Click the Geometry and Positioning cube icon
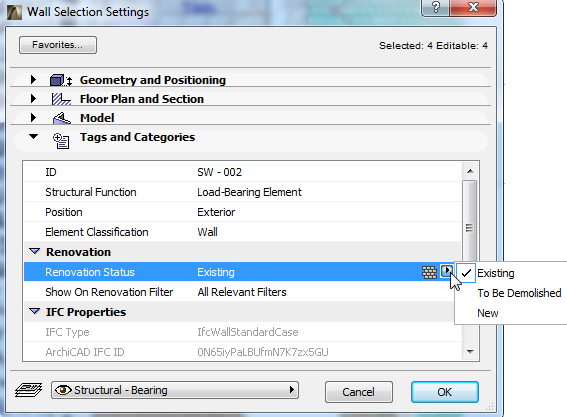This screenshot has height=417, width=567. click(x=61, y=80)
